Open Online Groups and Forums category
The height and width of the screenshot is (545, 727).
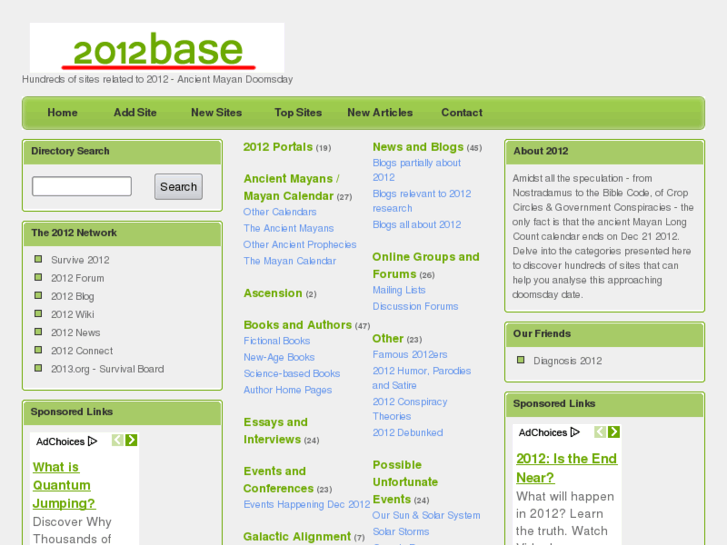(426, 265)
